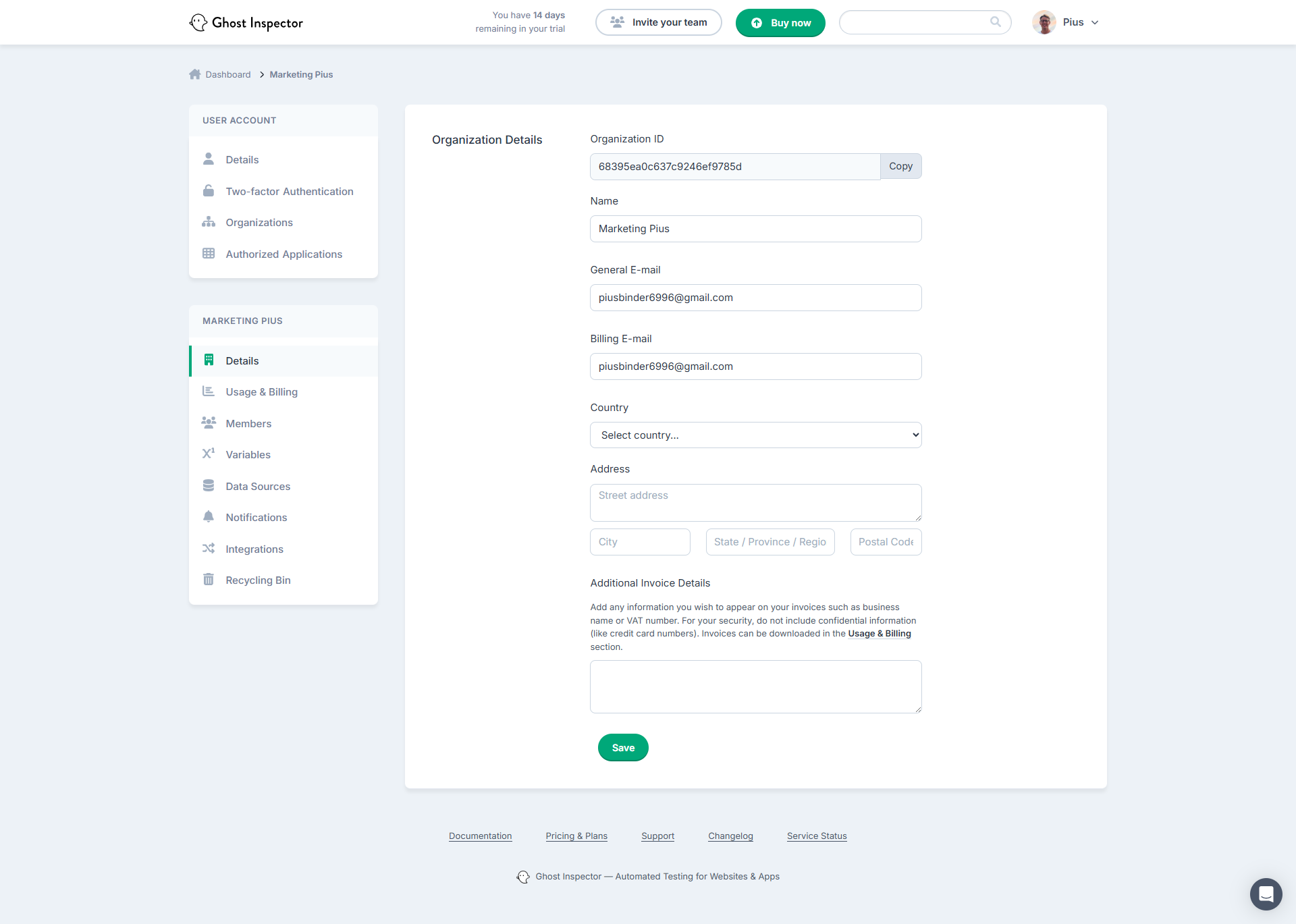Open Usage & Billing in the sidebar
Screen dimensions: 1296x924
coord(261,392)
